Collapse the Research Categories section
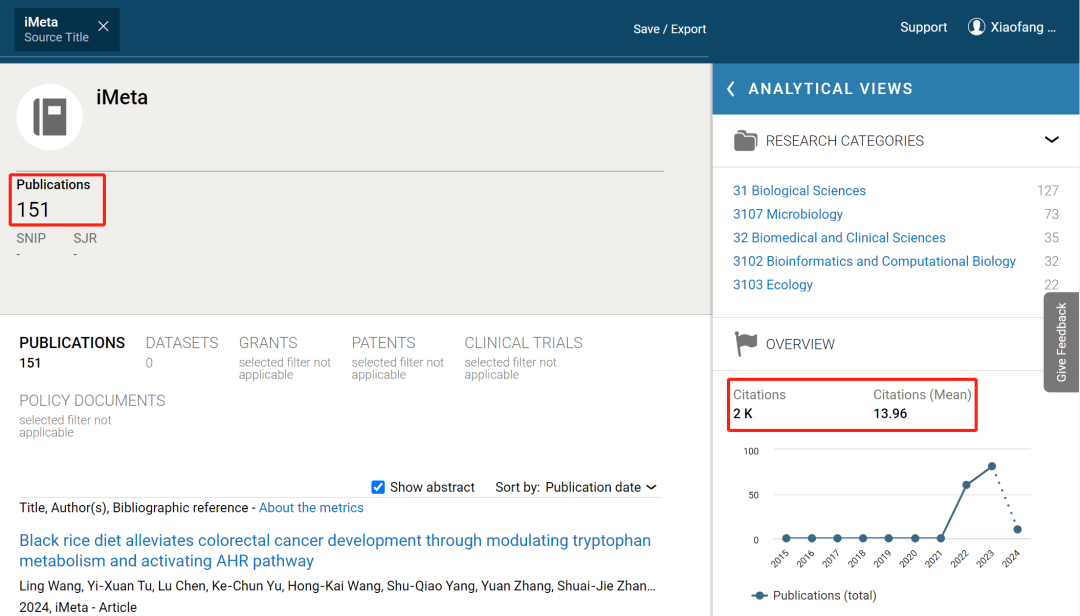 click(1051, 140)
